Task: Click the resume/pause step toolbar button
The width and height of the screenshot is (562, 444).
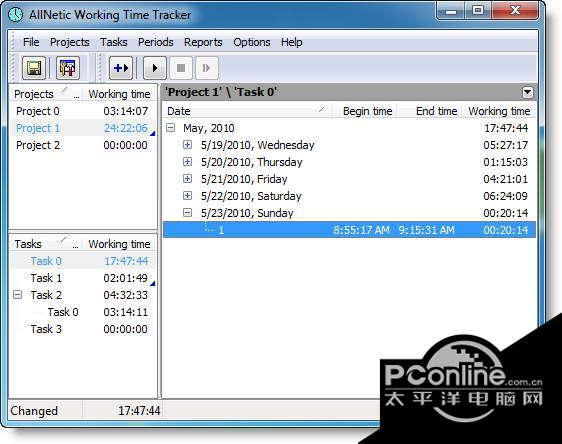Action: 207,68
